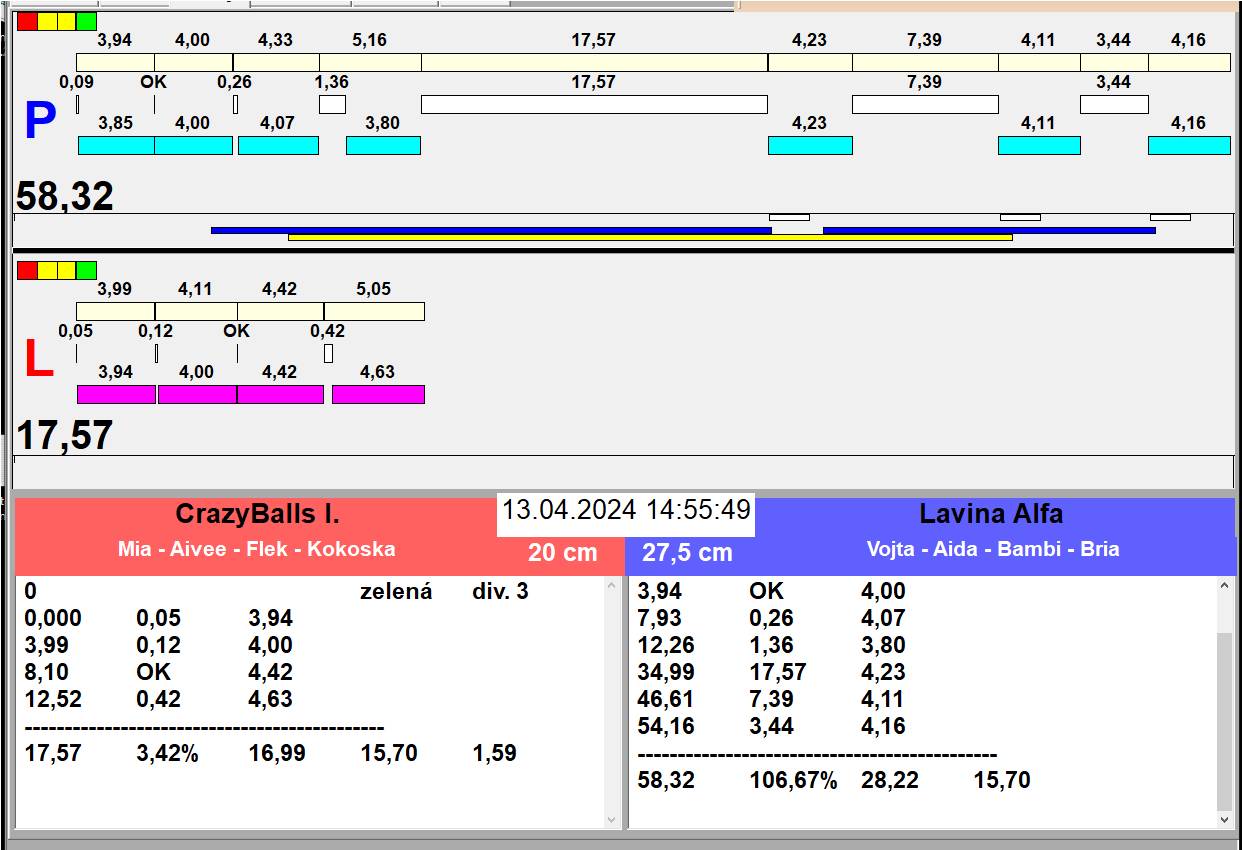Click the red start light in lane P
1242x850 pixels.
pos(27,21)
